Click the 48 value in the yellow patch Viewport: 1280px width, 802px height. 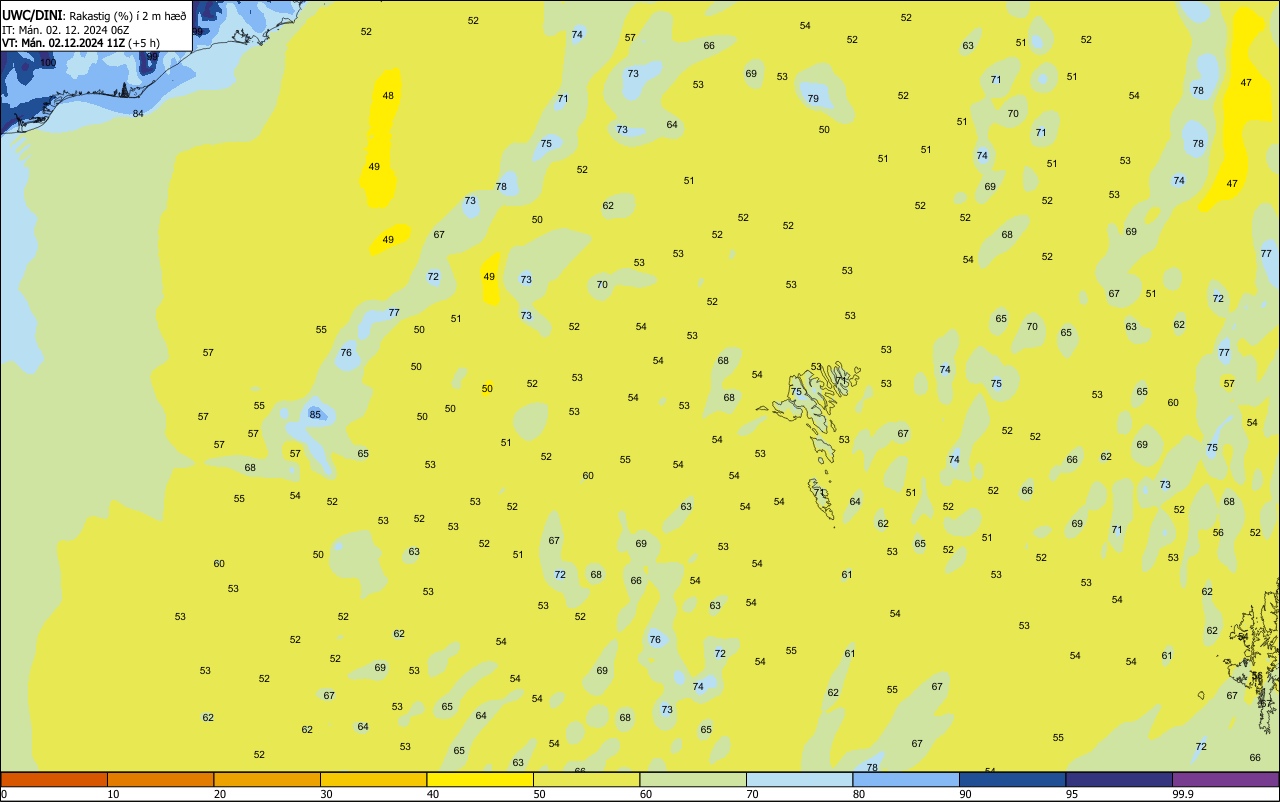click(x=388, y=96)
